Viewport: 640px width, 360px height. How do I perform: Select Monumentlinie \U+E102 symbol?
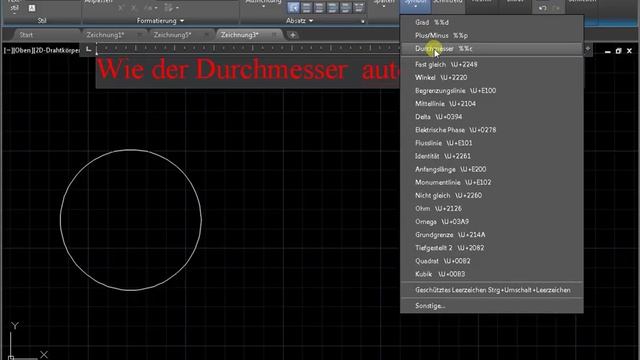tap(491, 182)
